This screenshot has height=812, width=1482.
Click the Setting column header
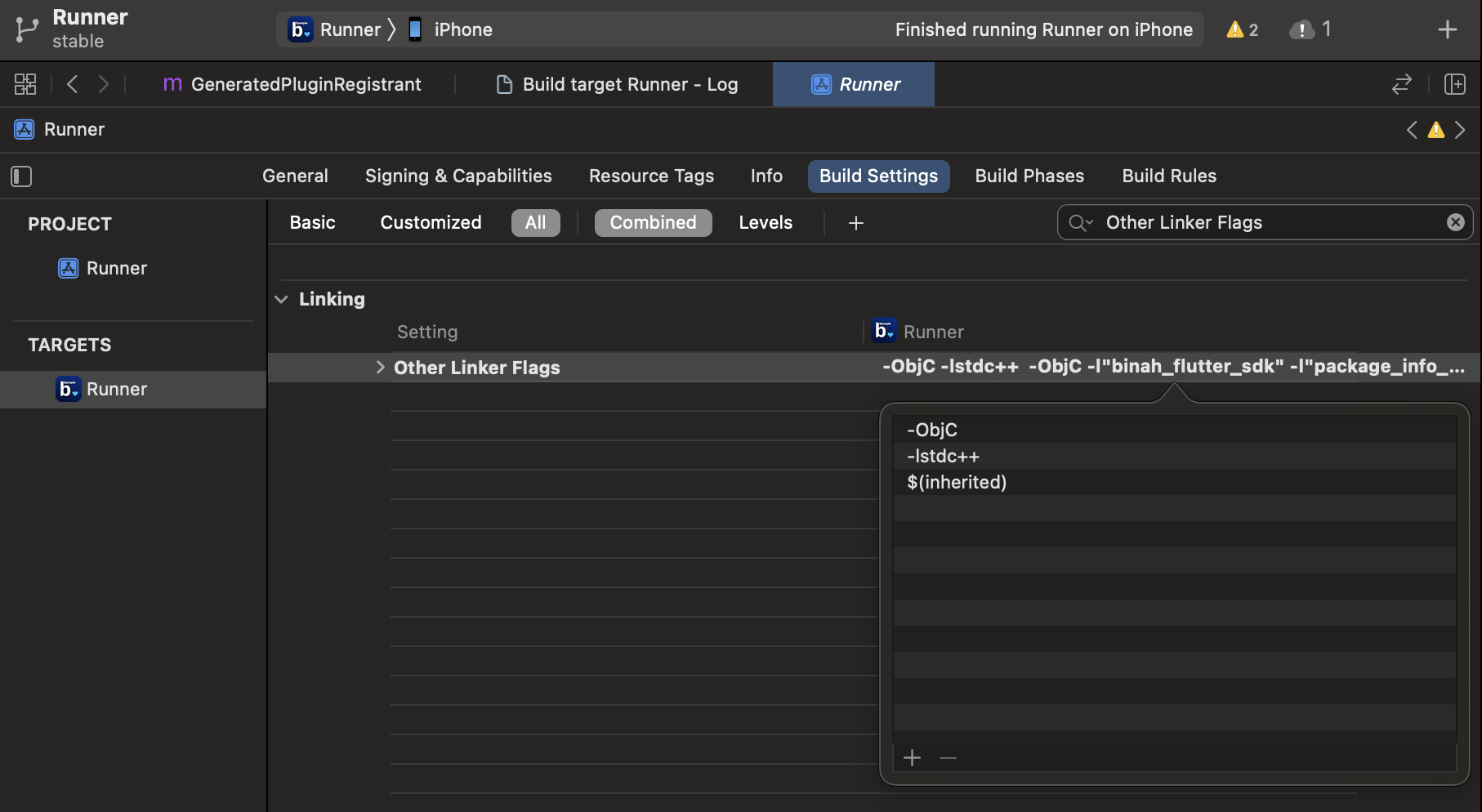(427, 332)
